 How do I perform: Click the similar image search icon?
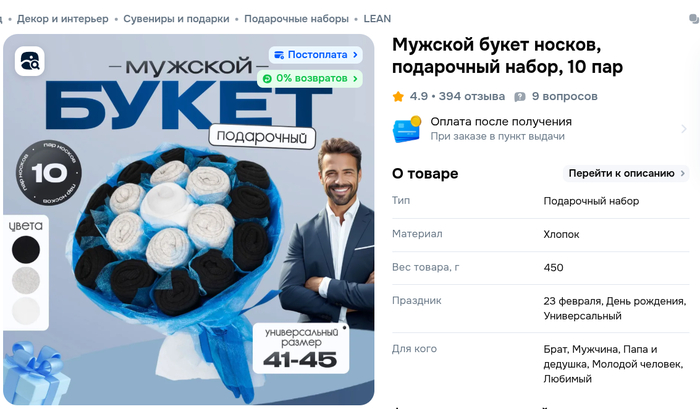(x=29, y=61)
